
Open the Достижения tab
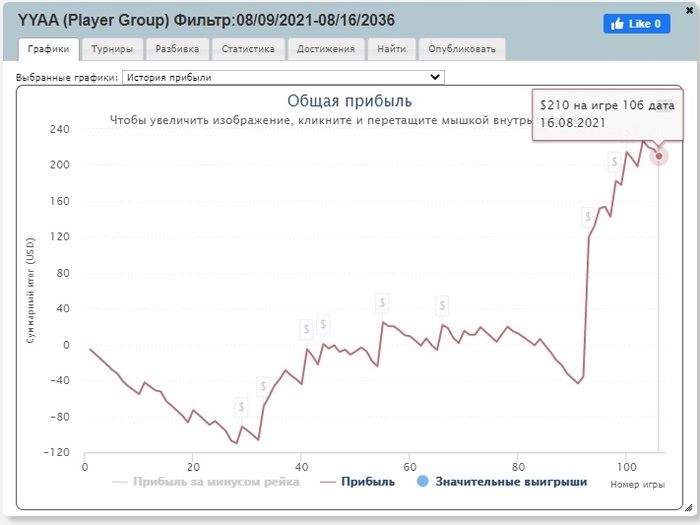326,49
